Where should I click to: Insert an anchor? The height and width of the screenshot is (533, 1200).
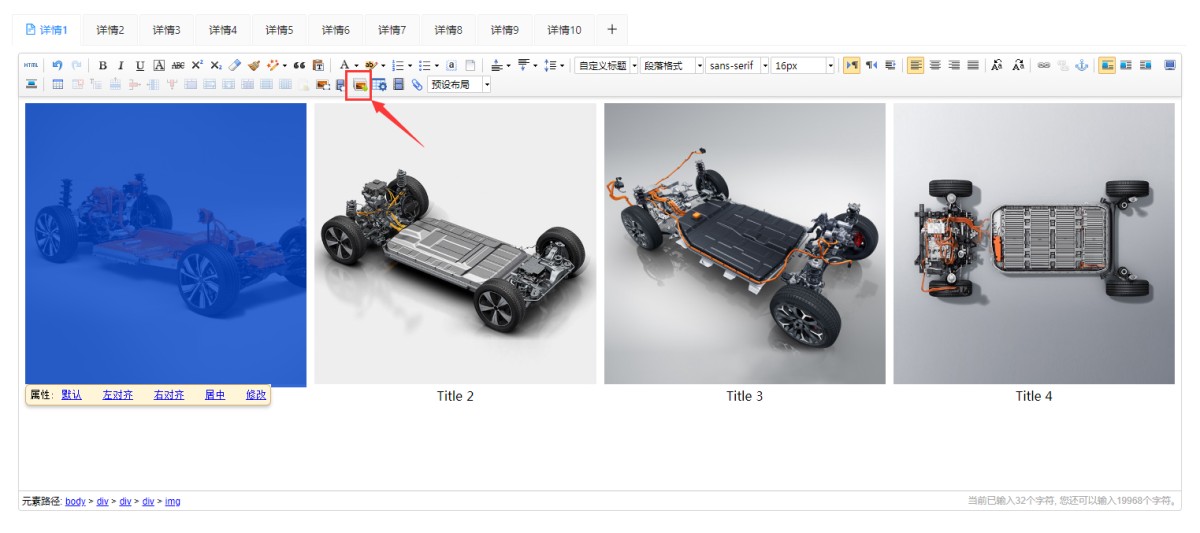pos(1081,65)
